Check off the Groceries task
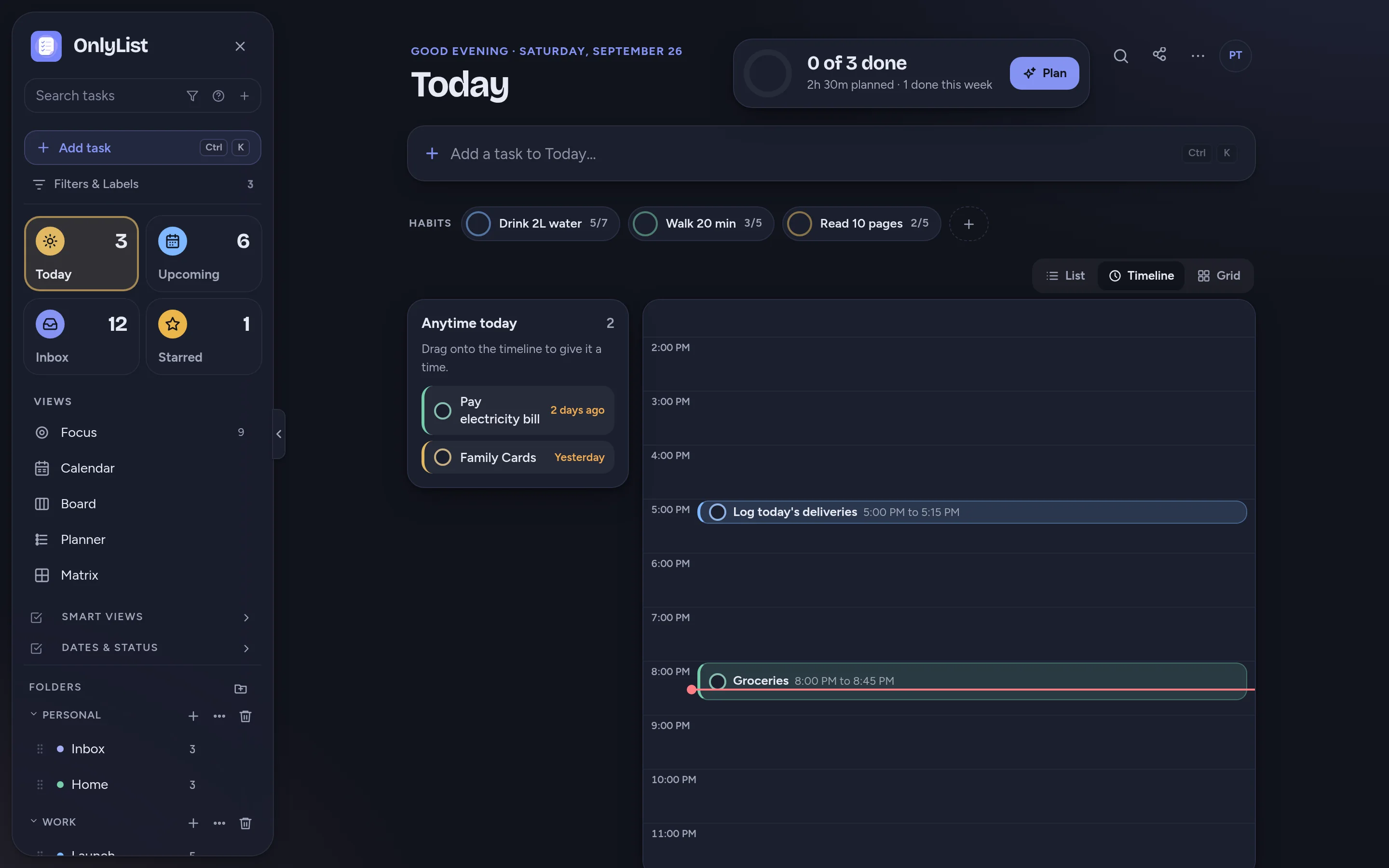 point(718,681)
